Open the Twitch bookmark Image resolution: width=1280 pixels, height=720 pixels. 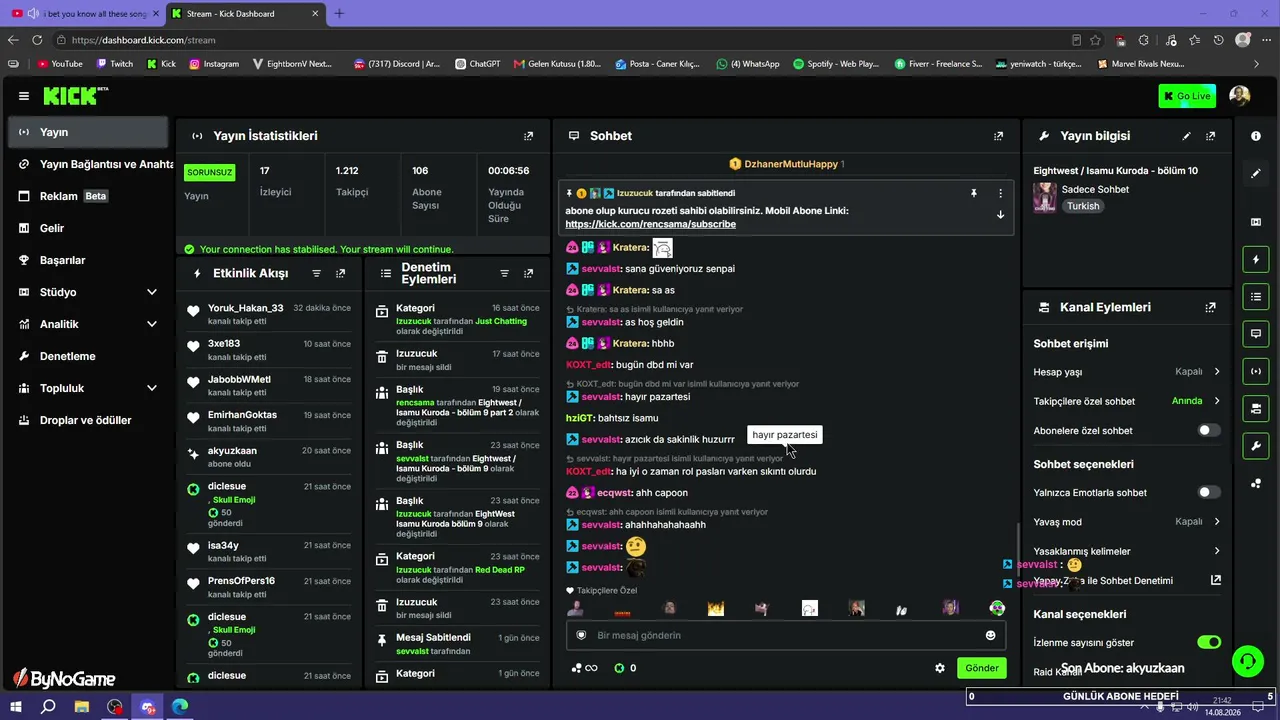(x=113, y=64)
